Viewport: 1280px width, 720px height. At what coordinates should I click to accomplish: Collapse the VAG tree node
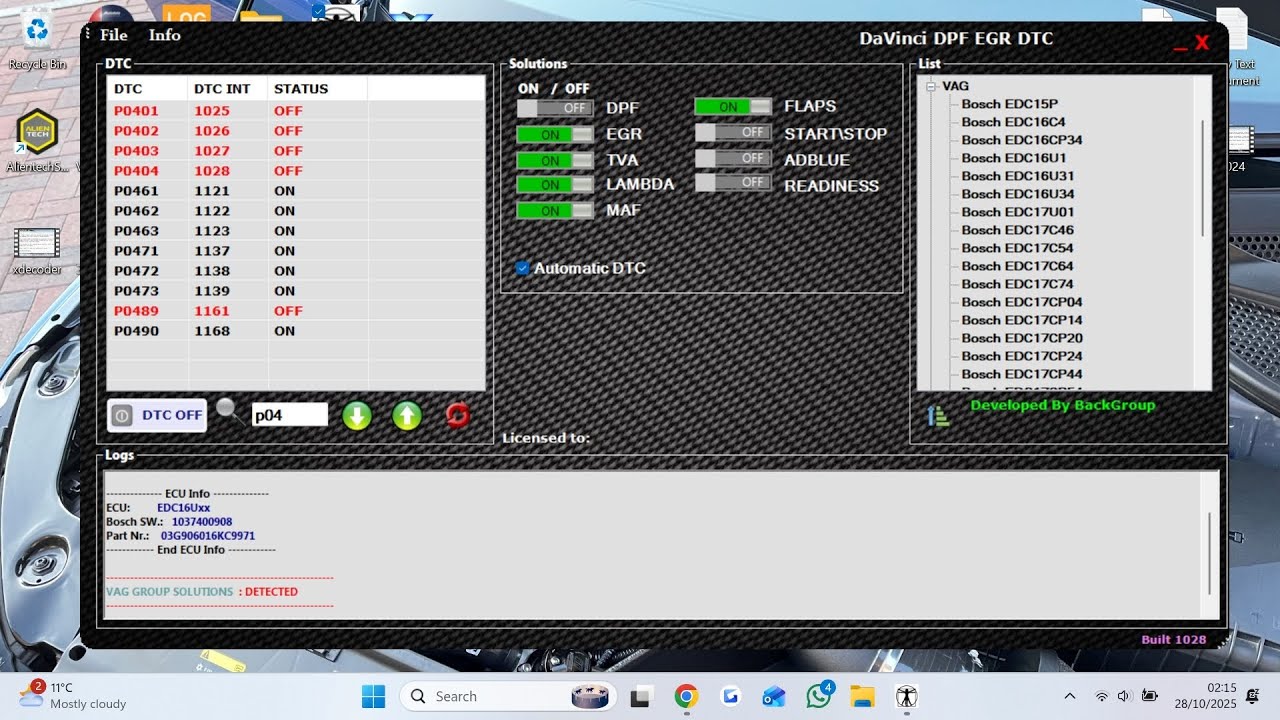point(930,87)
